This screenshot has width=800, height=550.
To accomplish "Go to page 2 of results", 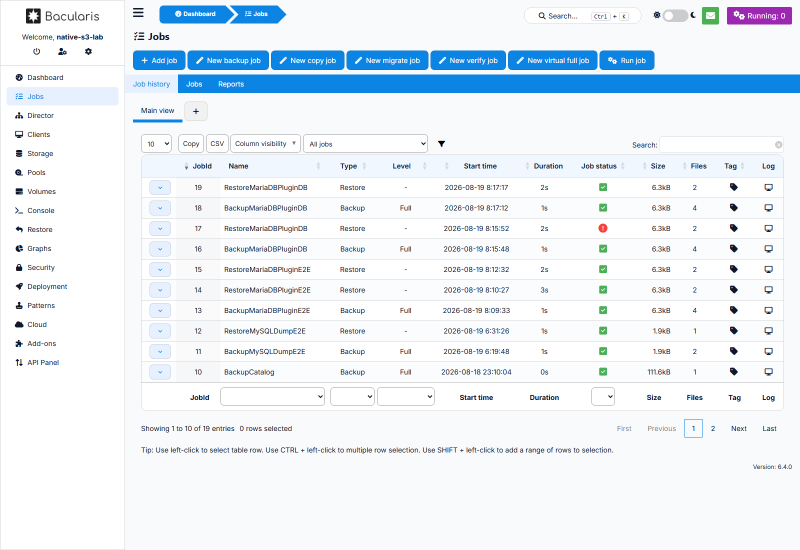I will [x=713, y=429].
